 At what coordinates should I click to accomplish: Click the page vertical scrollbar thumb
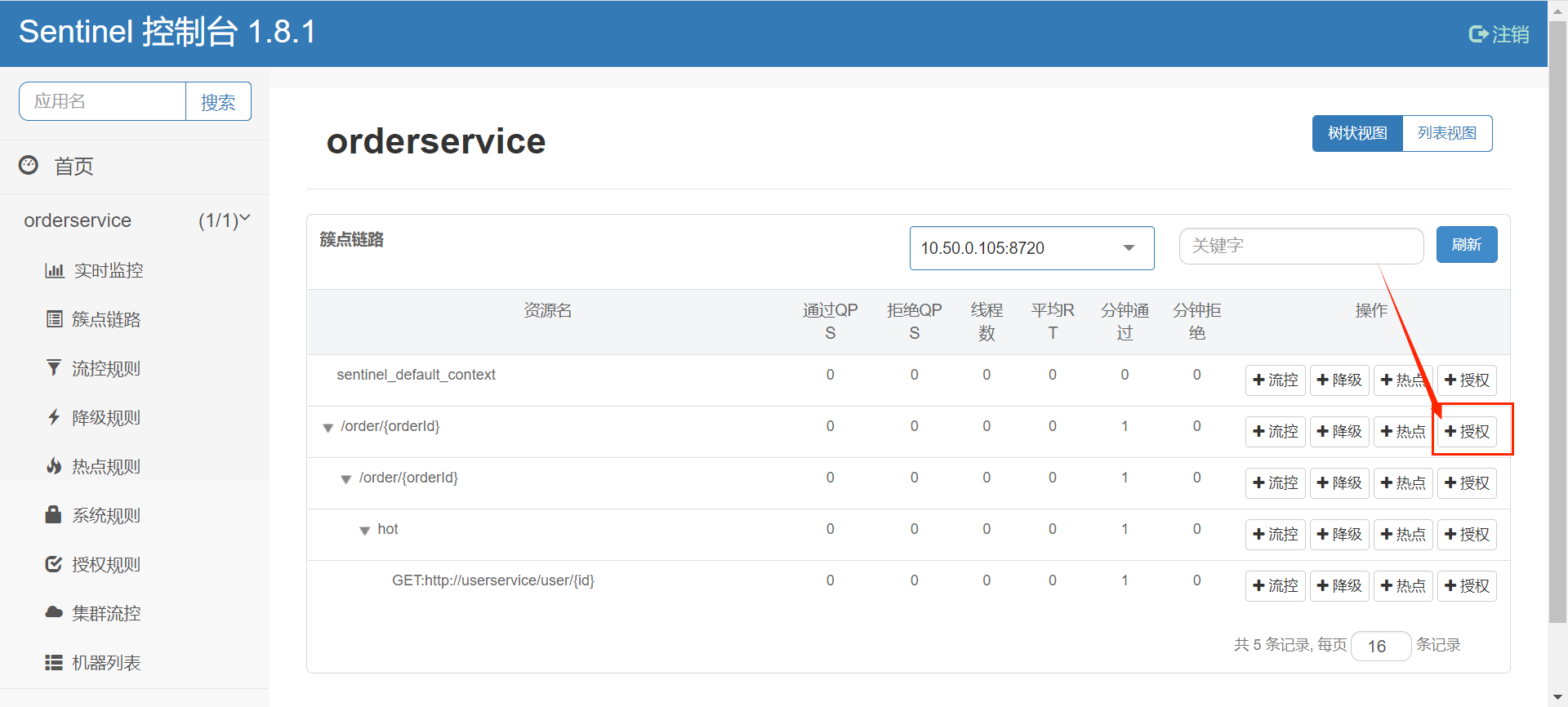[1557, 322]
